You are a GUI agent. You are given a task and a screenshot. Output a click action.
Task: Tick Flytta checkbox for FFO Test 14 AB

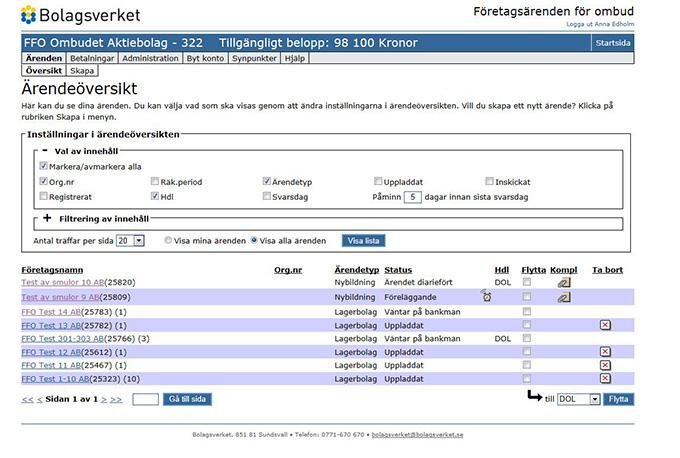coord(526,311)
